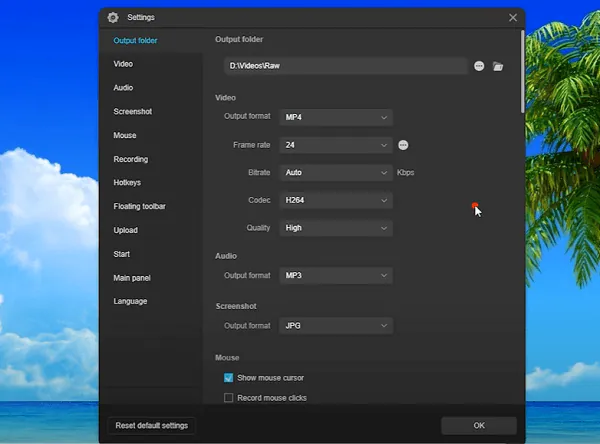Click the settings panel vertical scrollbar
This screenshot has height=444, width=600.
[522, 72]
